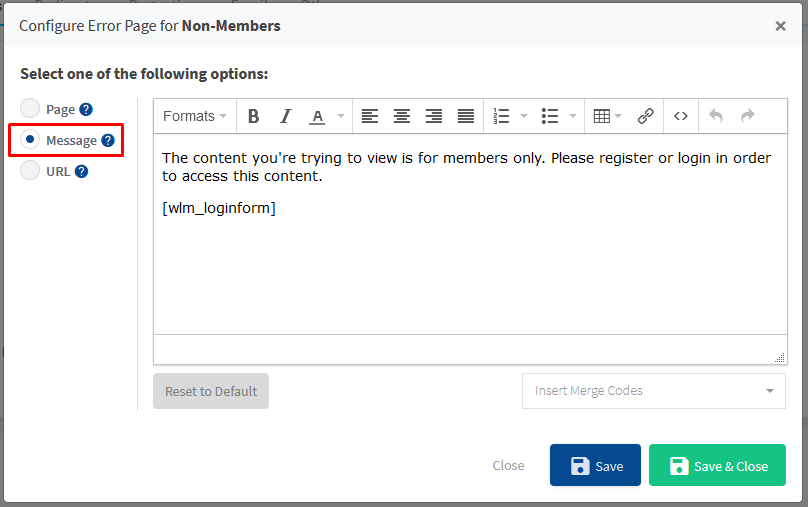Insert a bullet list

point(550,116)
